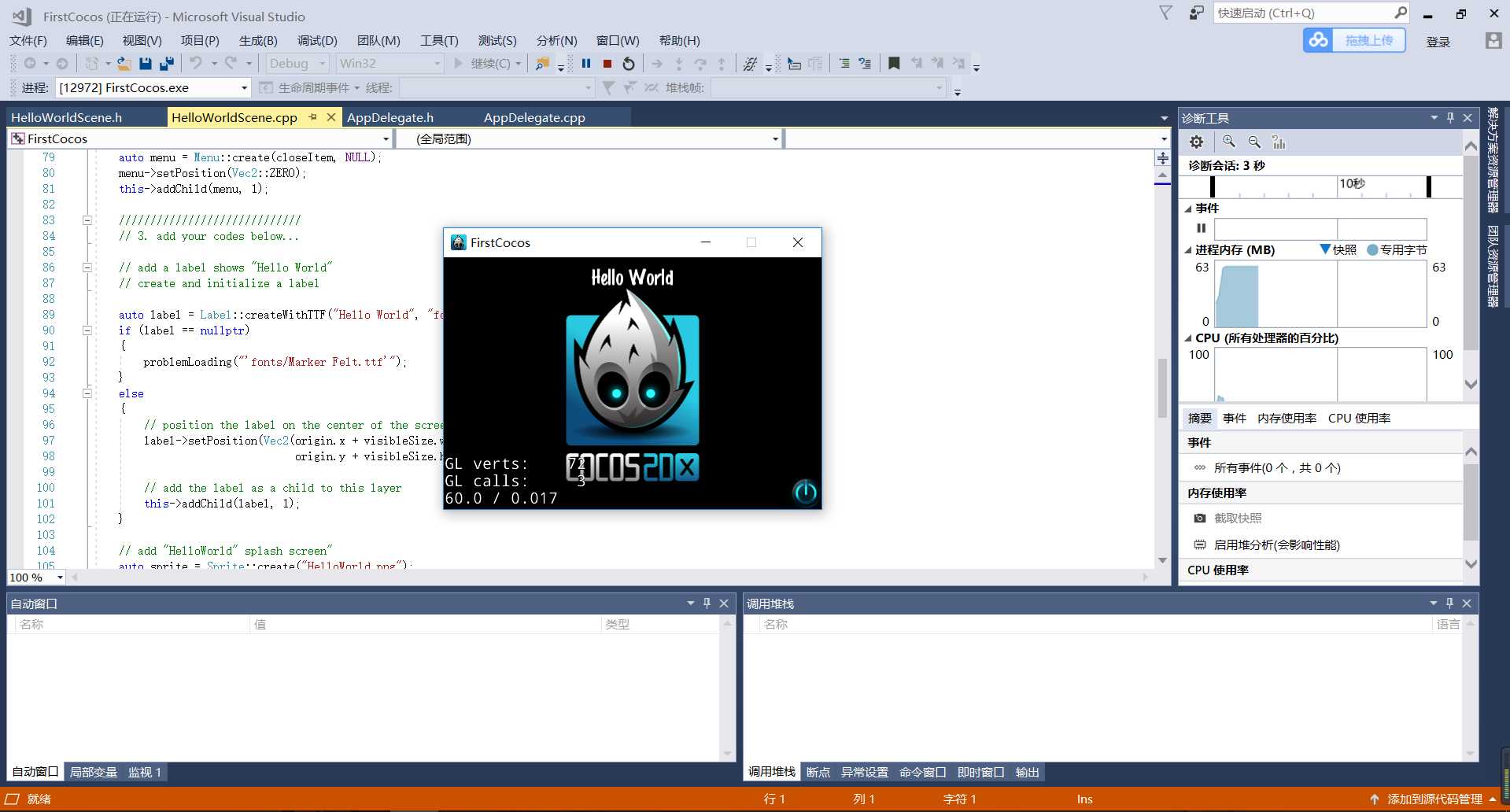This screenshot has width=1510, height=812.
Task: Open a file via folder icon
Action: tap(124, 64)
